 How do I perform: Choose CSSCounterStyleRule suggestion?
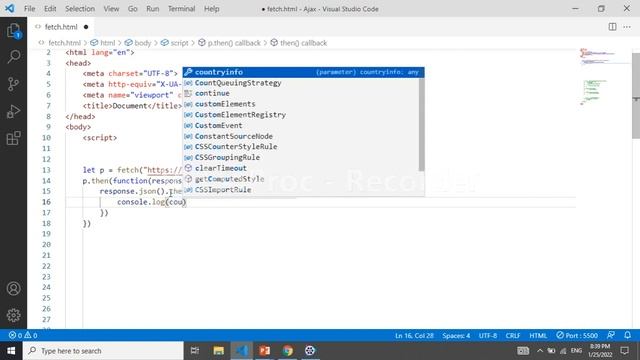pyautogui.click(x=301, y=147)
